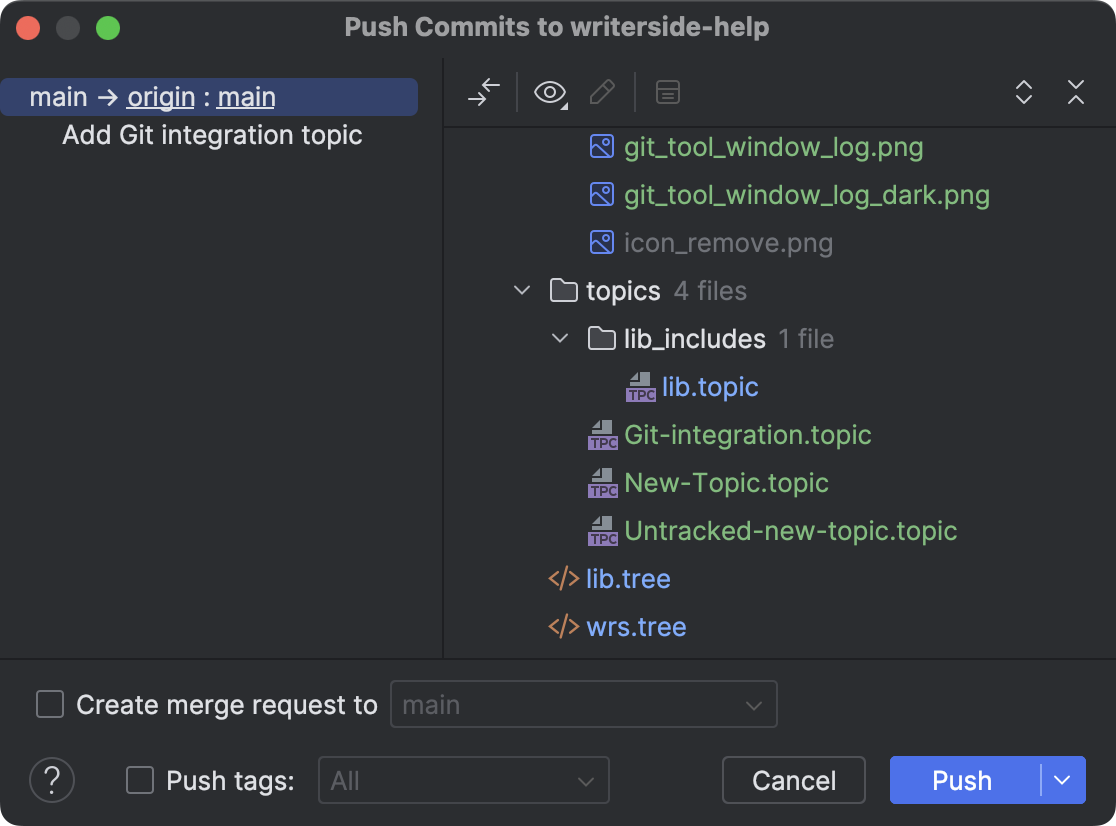Open the help question mark icon
Screen dimensions: 1116x826
[x=52, y=780]
